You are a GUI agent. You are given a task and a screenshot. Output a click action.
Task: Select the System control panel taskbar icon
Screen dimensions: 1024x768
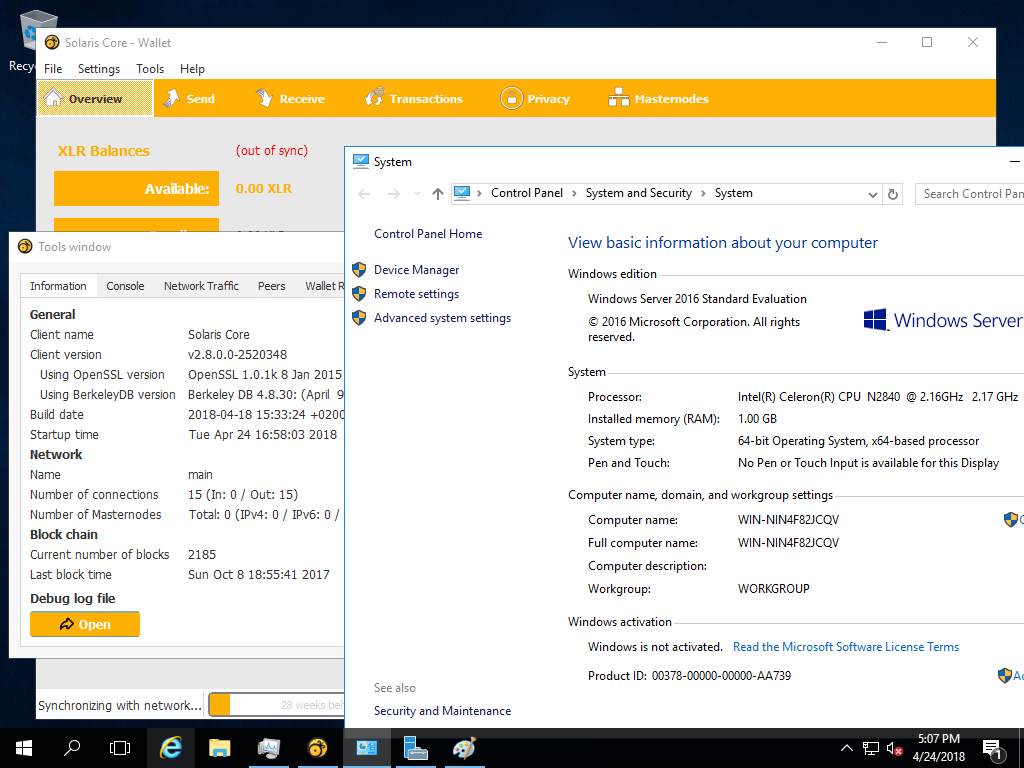coord(366,748)
